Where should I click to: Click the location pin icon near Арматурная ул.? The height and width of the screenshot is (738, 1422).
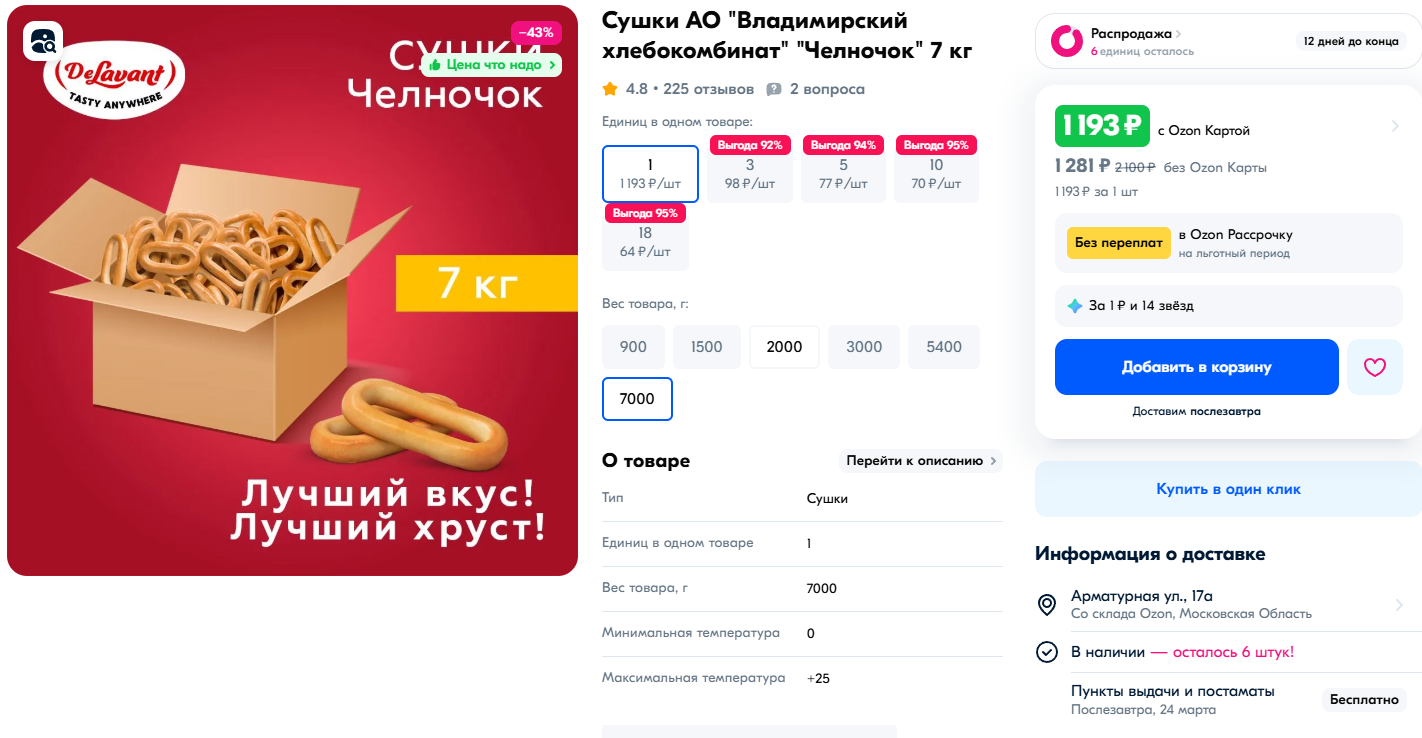pos(1047,605)
